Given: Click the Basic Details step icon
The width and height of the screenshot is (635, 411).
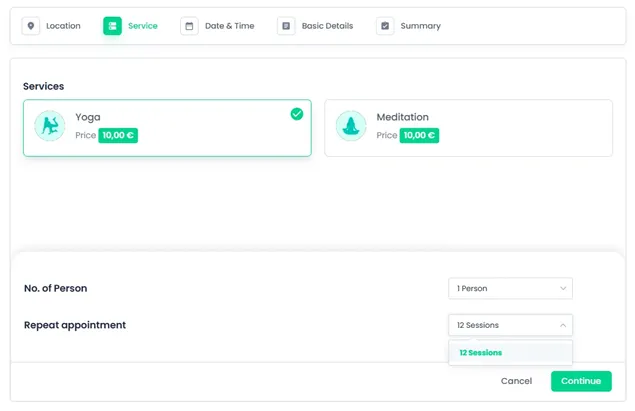Looking at the screenshot, I should click(286, 26).
